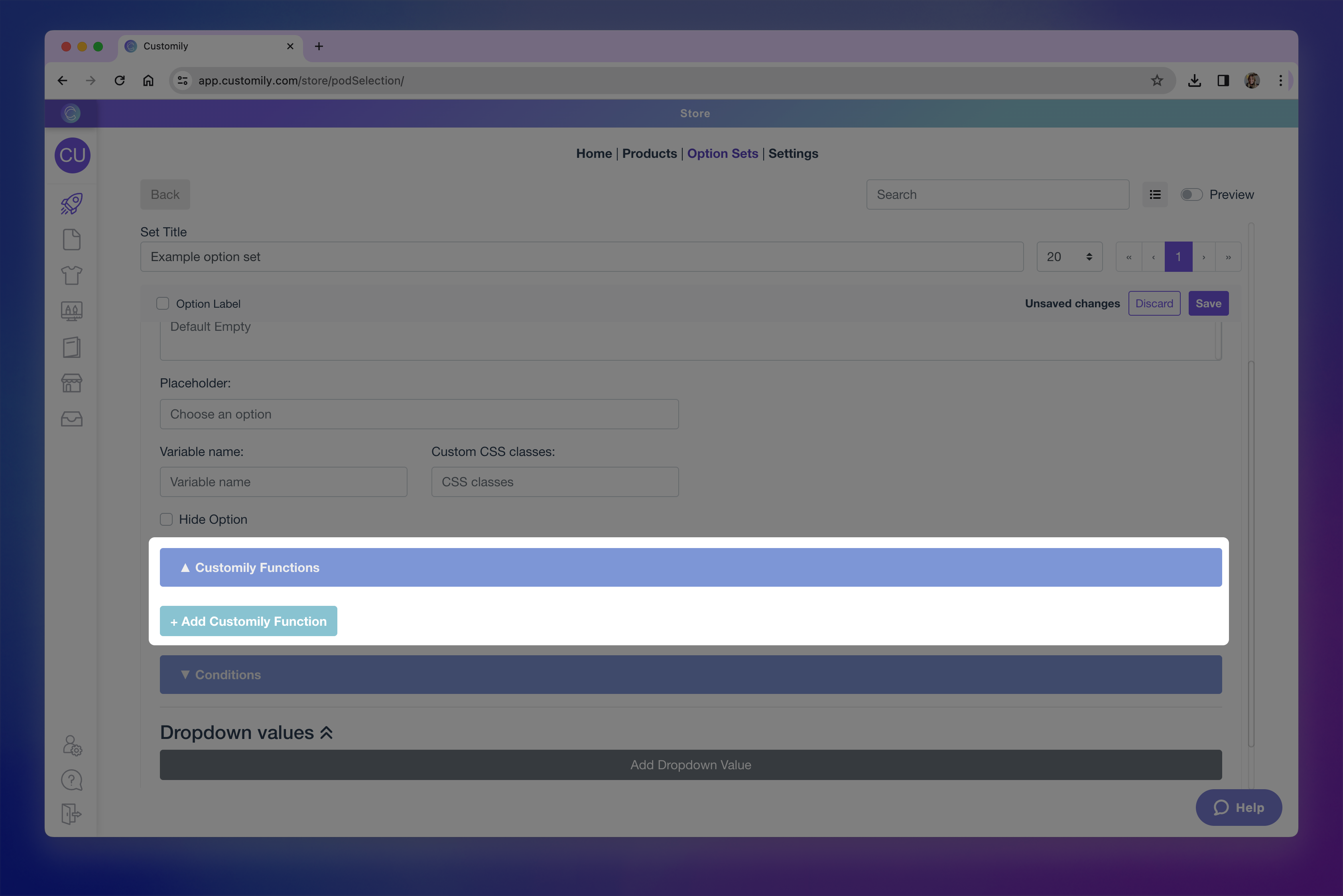Viewport: 1343px width, 896px height.
Task: Click Add Customily Function button
Action: coord(248,621)
